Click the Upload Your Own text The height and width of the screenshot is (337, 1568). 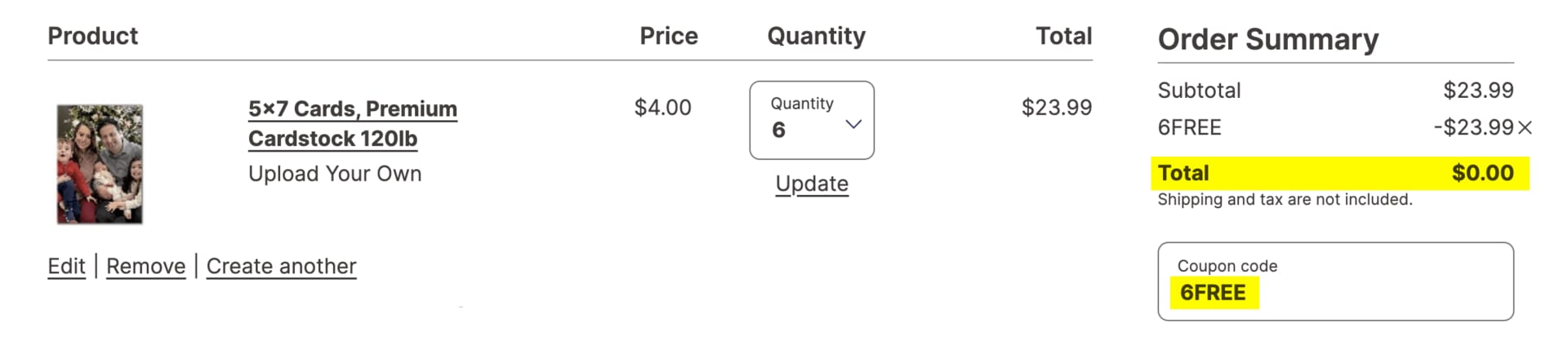click(x=335, y=174)
